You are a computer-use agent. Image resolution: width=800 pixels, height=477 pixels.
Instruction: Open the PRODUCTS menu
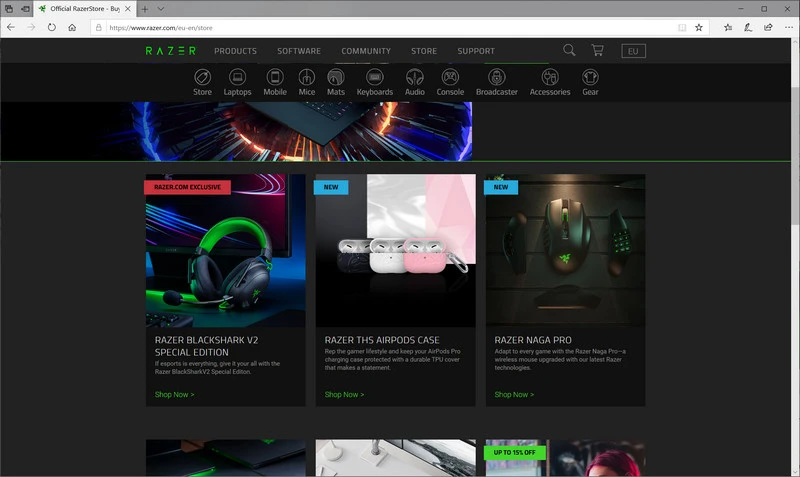(235, 51)
